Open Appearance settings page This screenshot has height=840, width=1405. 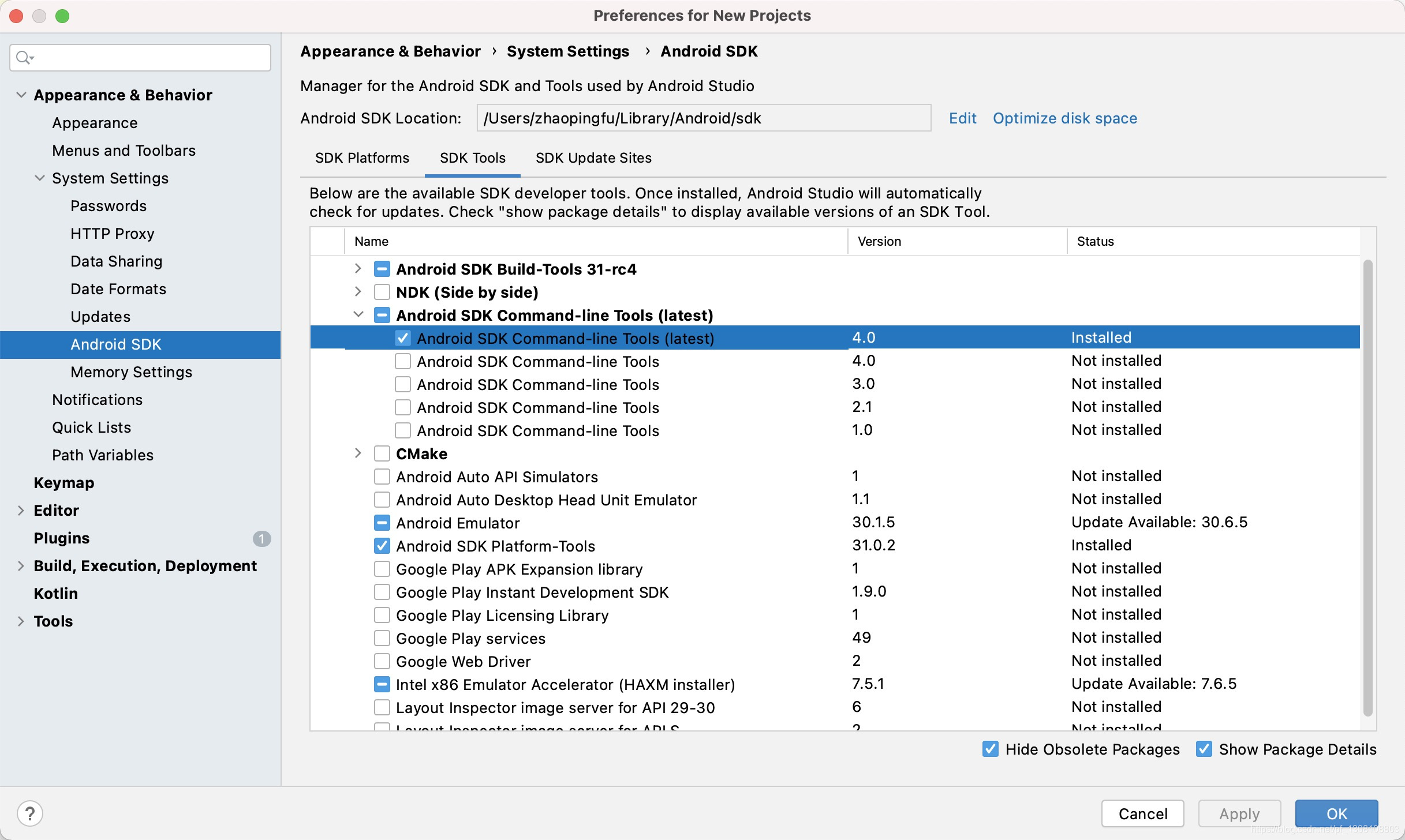[95, 123]
